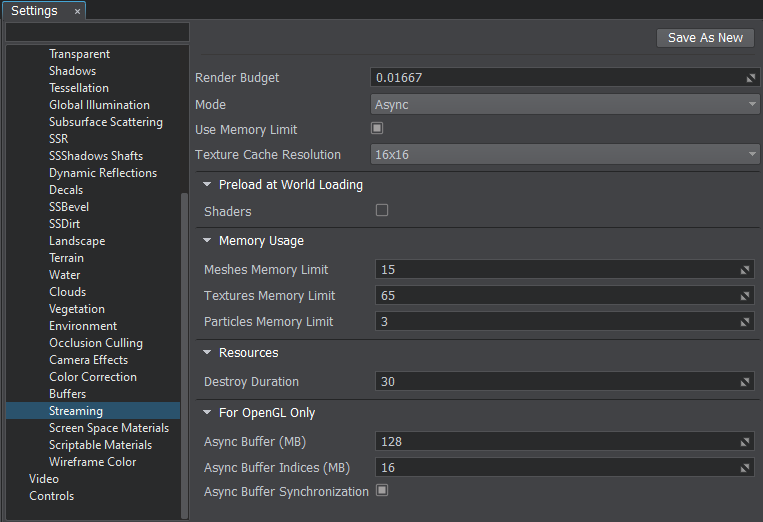Open Wireframe Color settings
The image size is (763, 522).
coord(92,462)
